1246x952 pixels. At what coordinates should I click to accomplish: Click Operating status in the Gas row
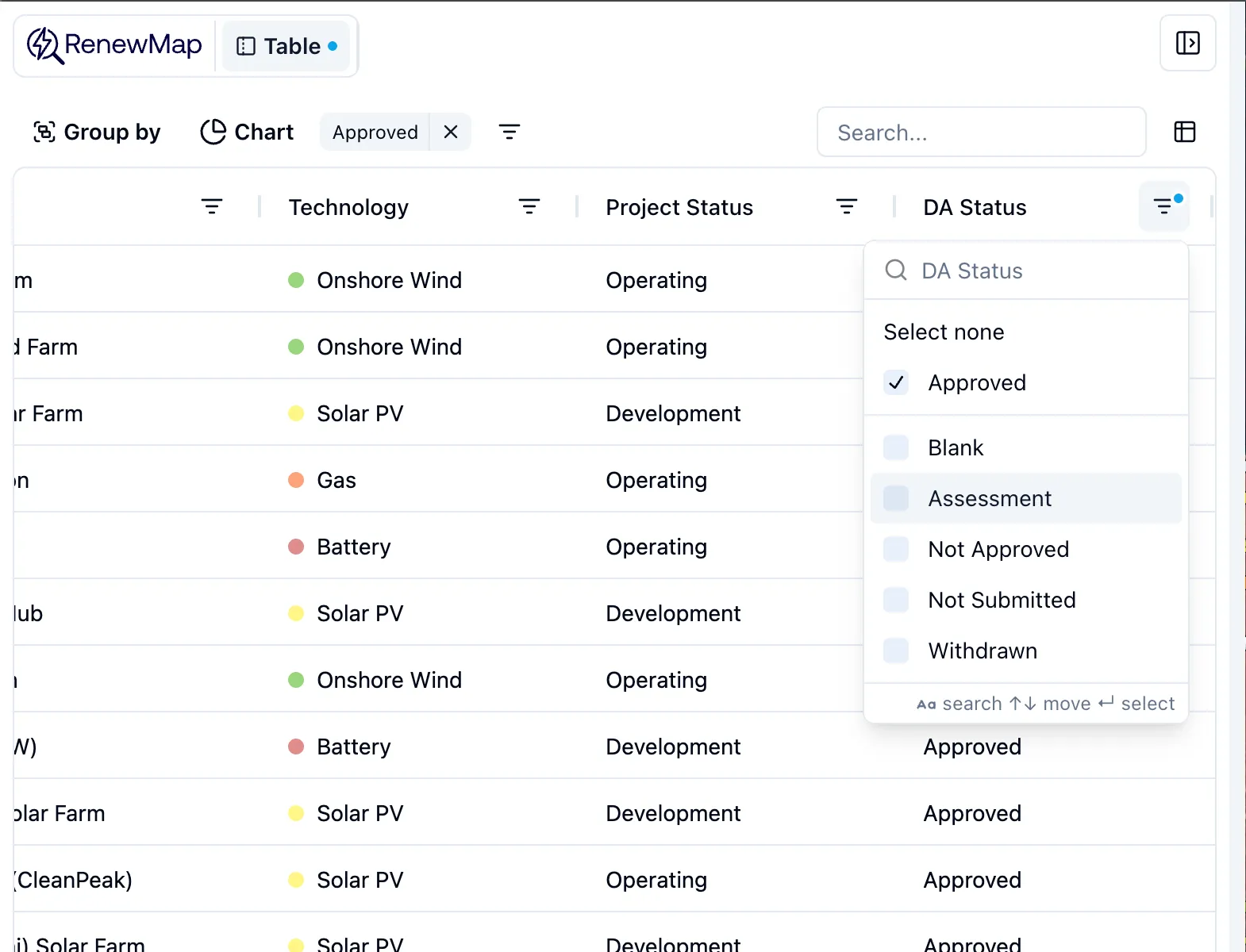click(x=656, y=480)
